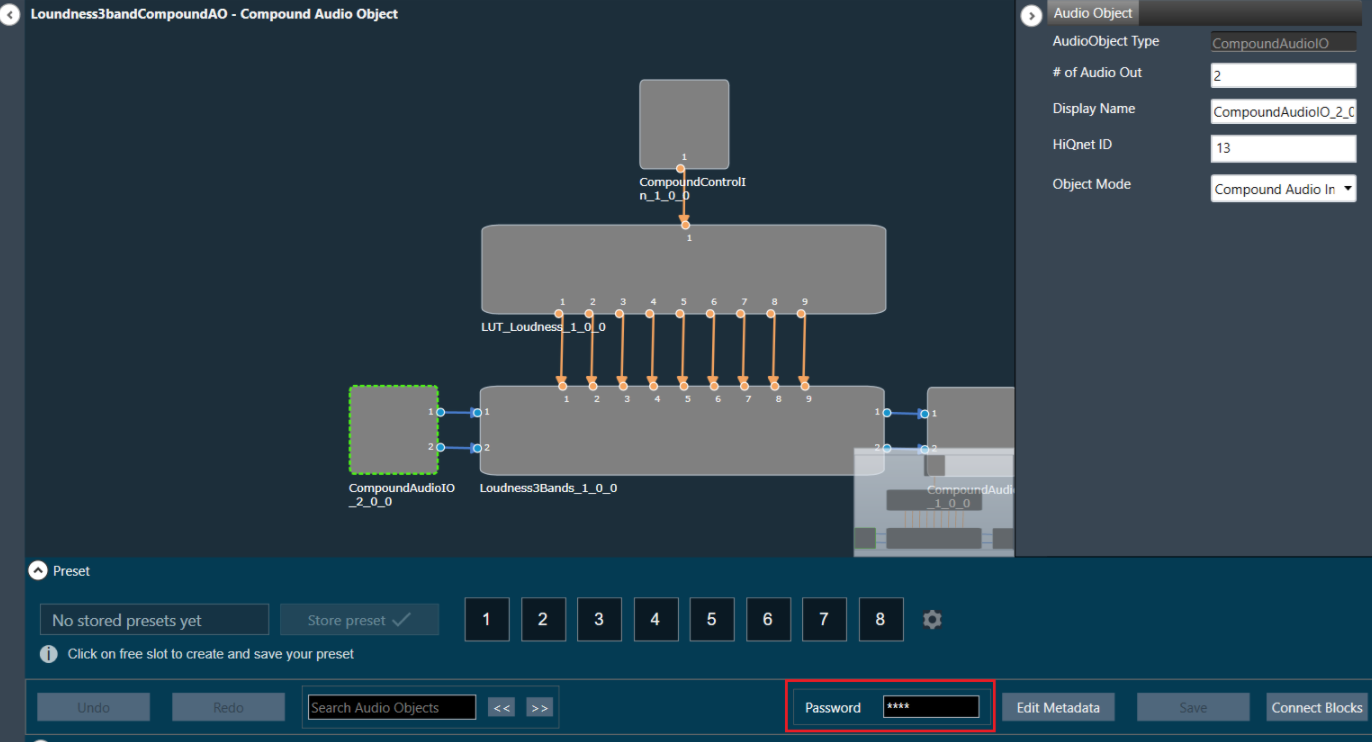Click the minimap overview thumbnail
This screenshot has width=1372, height=742.
click(933, 502)
